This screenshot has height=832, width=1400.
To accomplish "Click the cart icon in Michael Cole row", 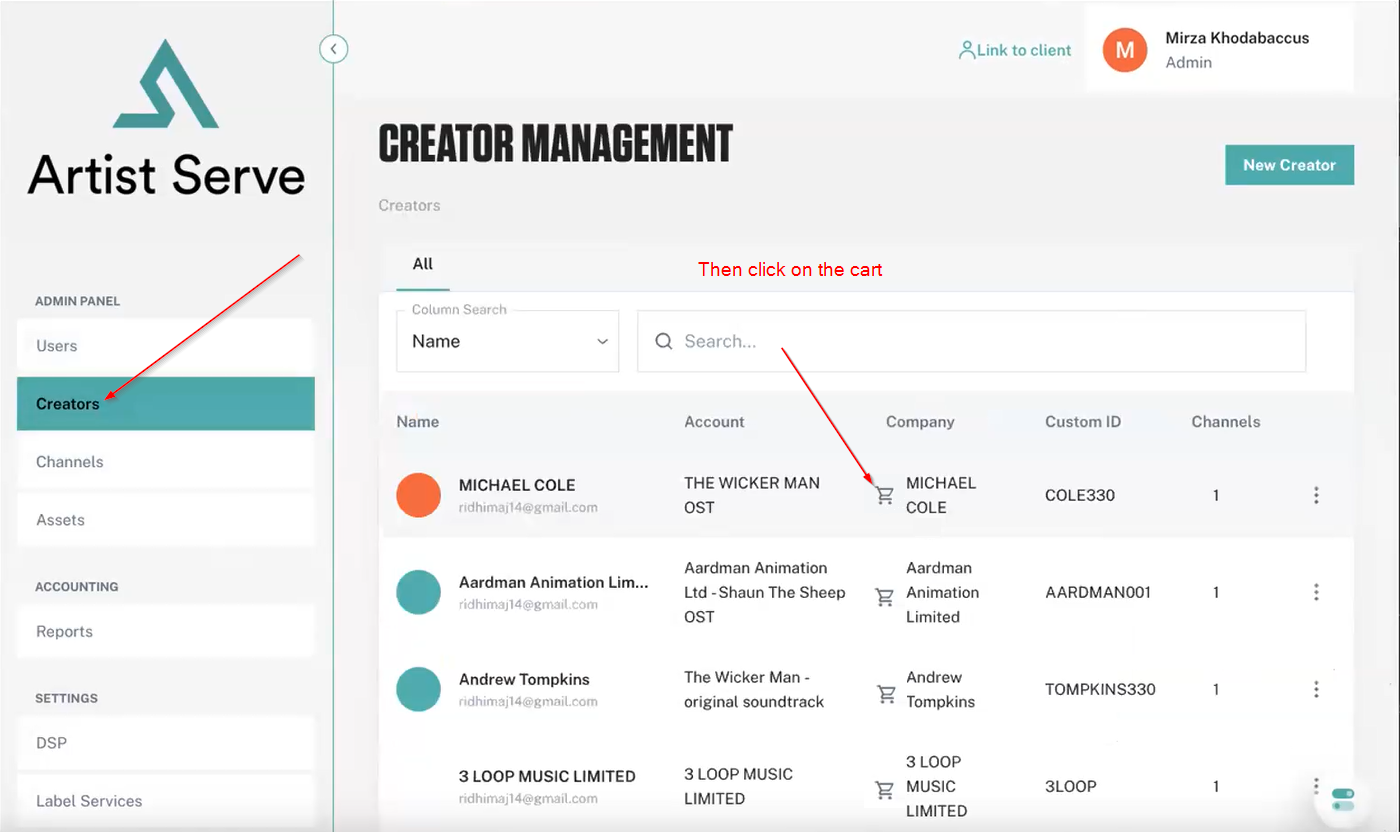I will pyautogui.click(x=884, y=495).
